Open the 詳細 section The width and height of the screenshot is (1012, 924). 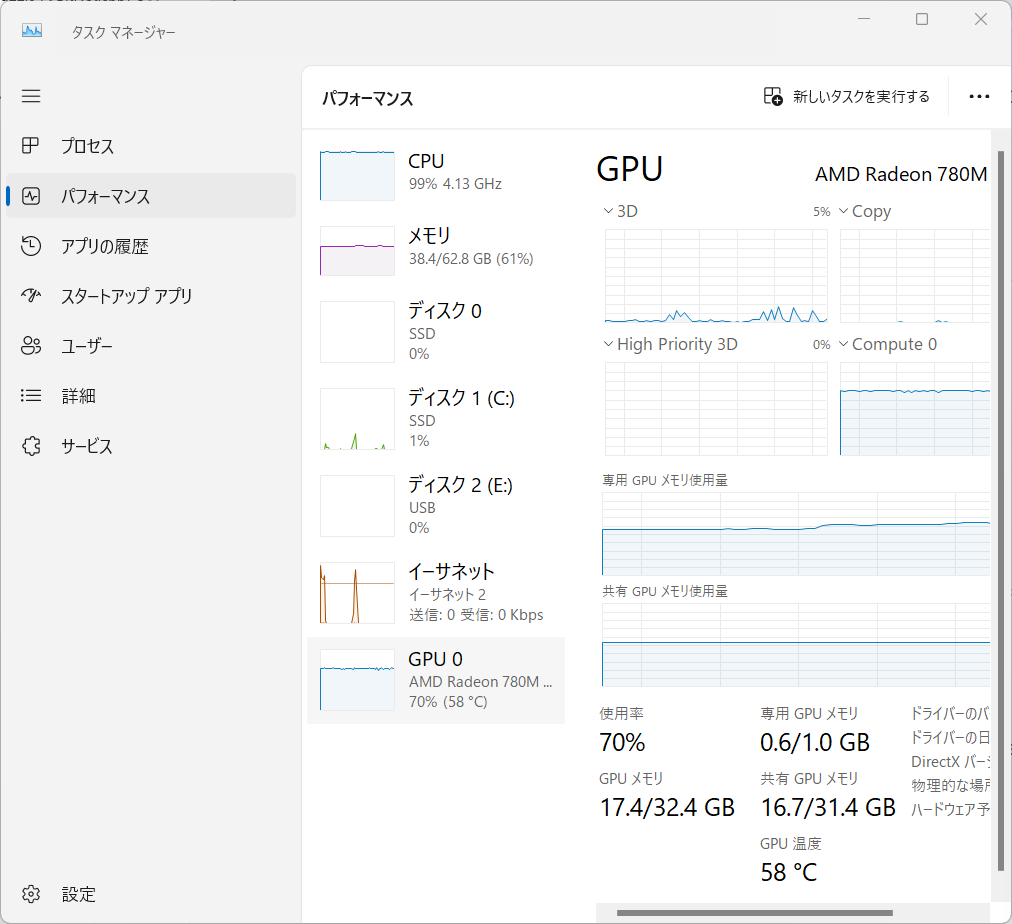tap(30, 395)
